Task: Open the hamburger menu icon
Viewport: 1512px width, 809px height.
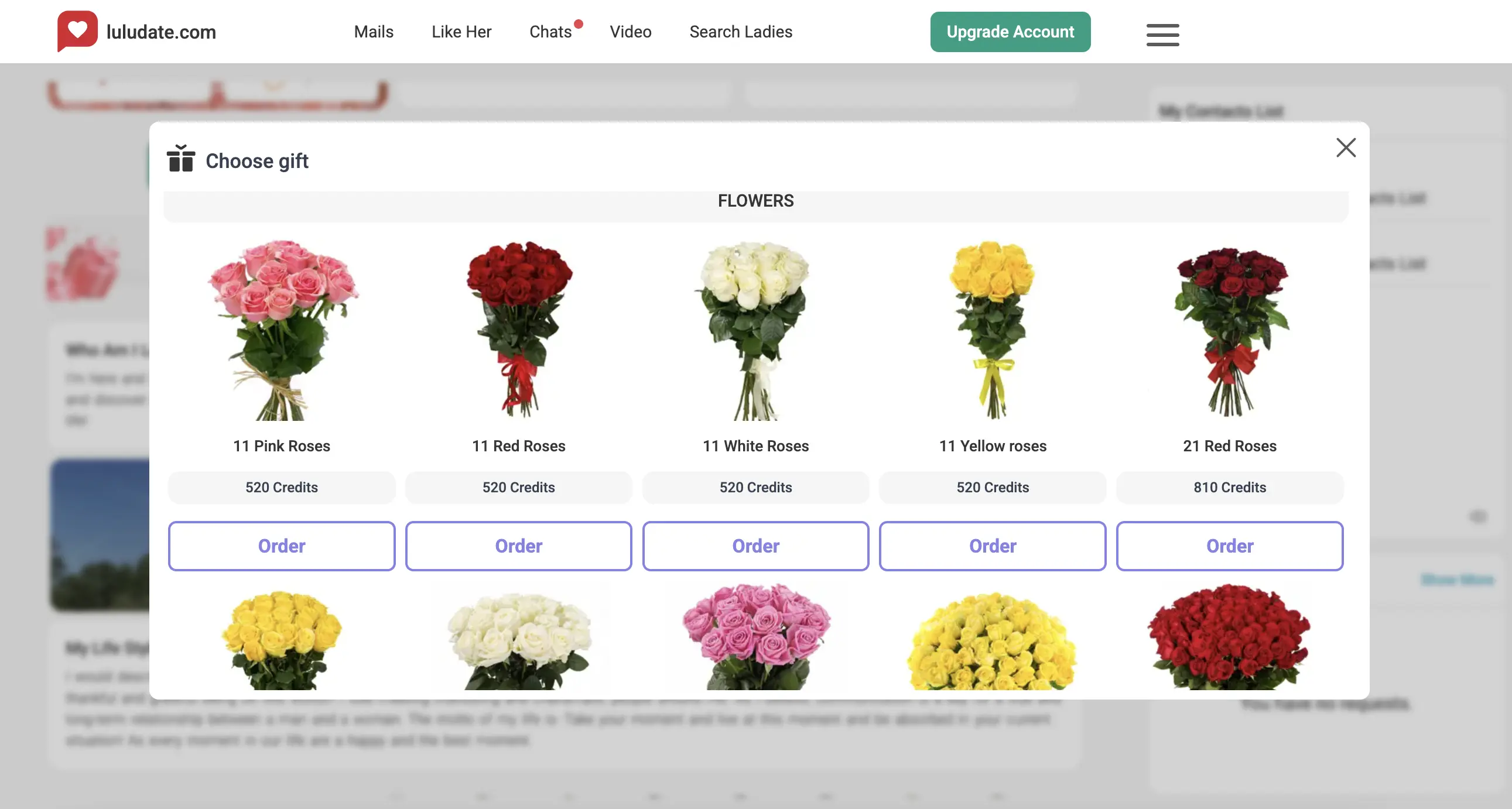Action: [x=1162, y=35]
